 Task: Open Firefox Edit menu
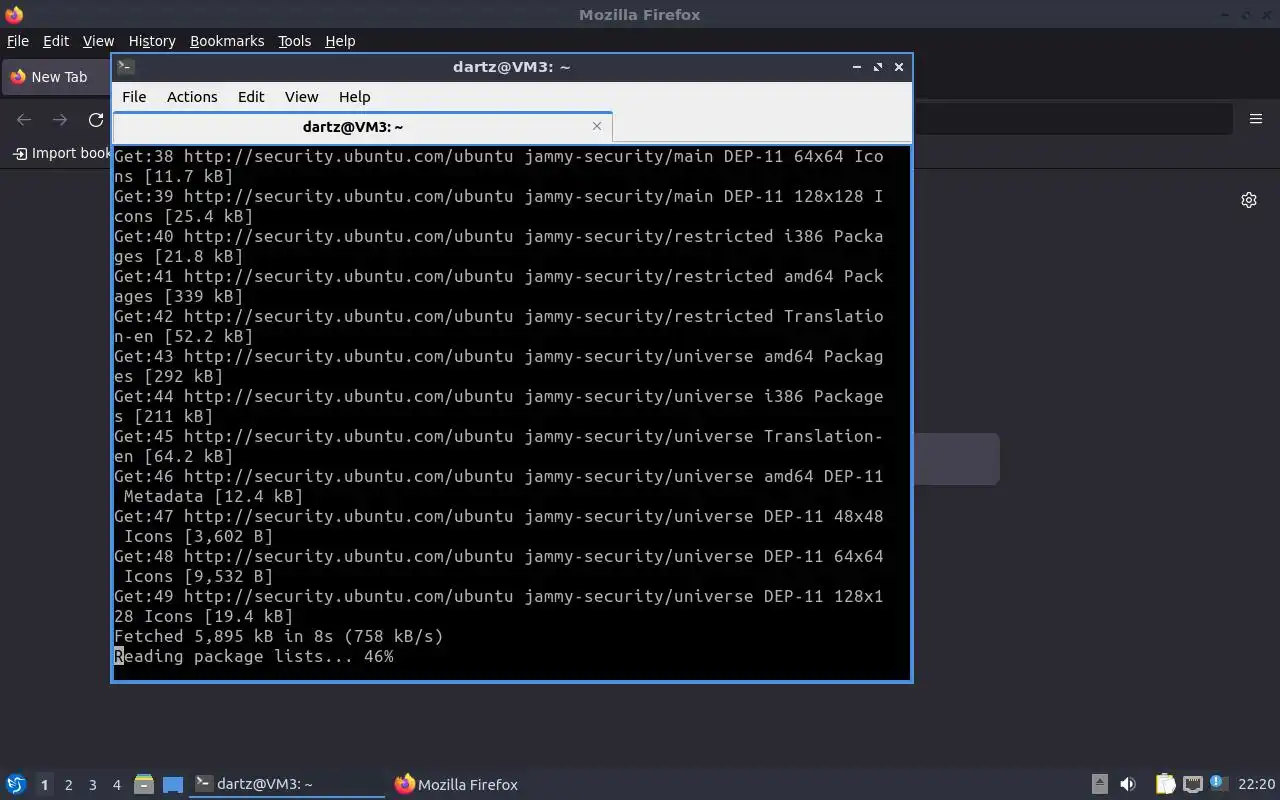56,41
